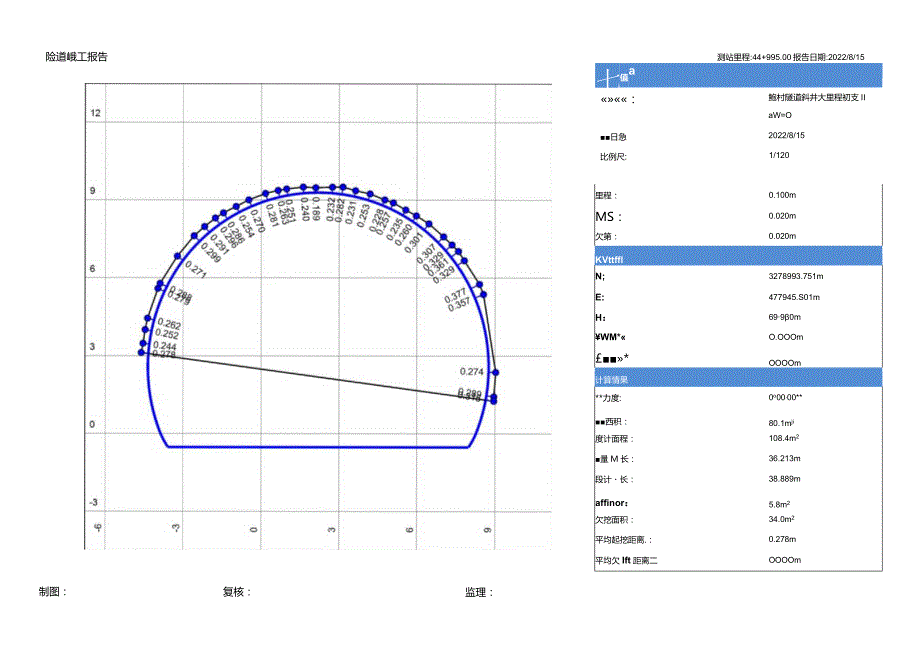Click the average overbreak distance 0.278m
This screenshot has width=920, height=651.
coord(782,540)
